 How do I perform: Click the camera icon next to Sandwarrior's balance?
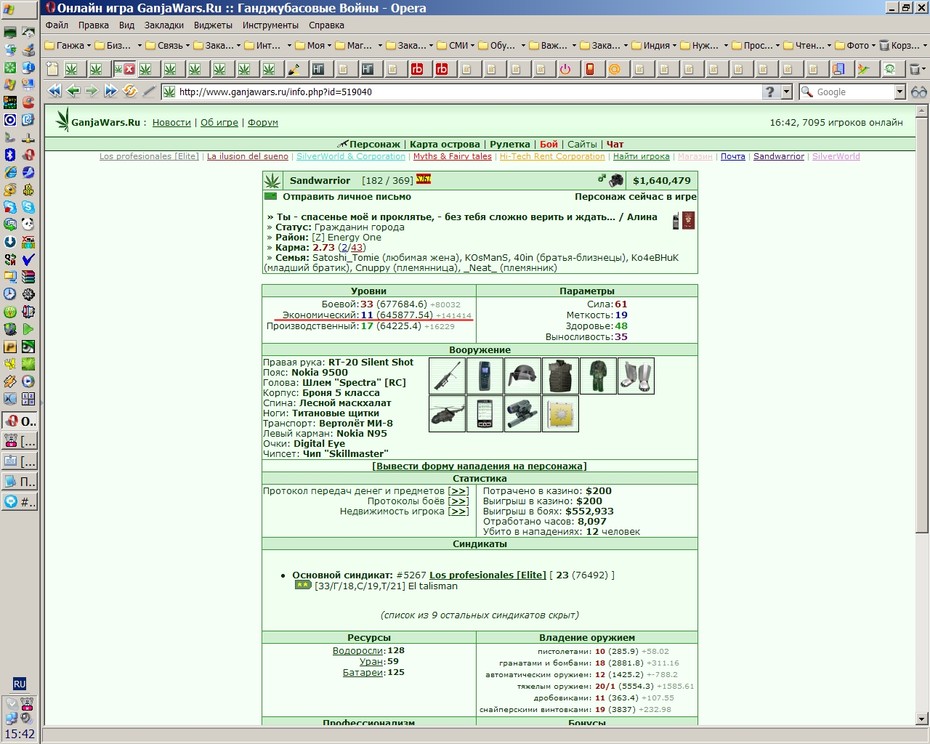(x=616, y=180)
